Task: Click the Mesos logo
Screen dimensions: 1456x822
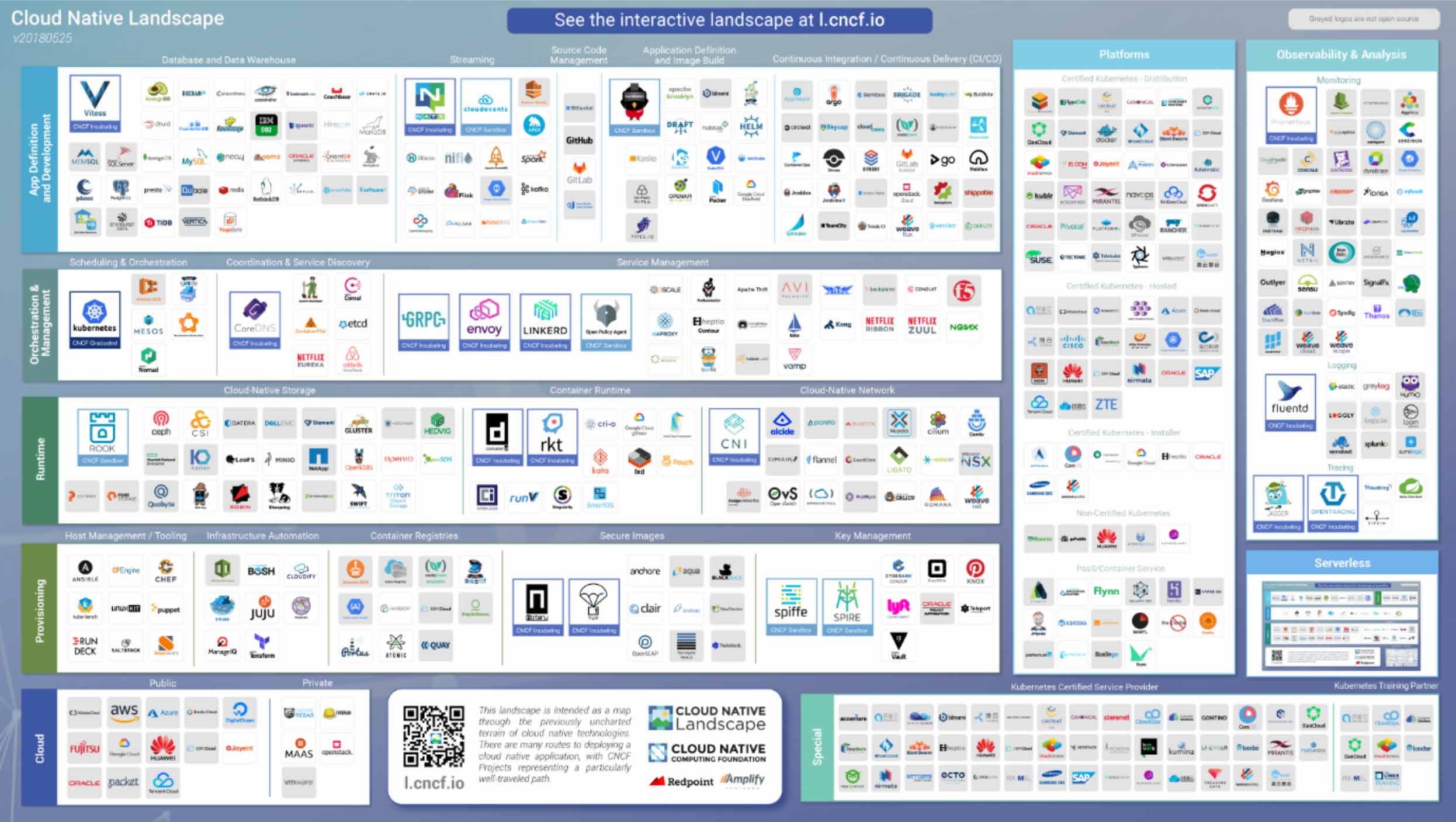Action: pyautogui.click(x=148, y=324)
